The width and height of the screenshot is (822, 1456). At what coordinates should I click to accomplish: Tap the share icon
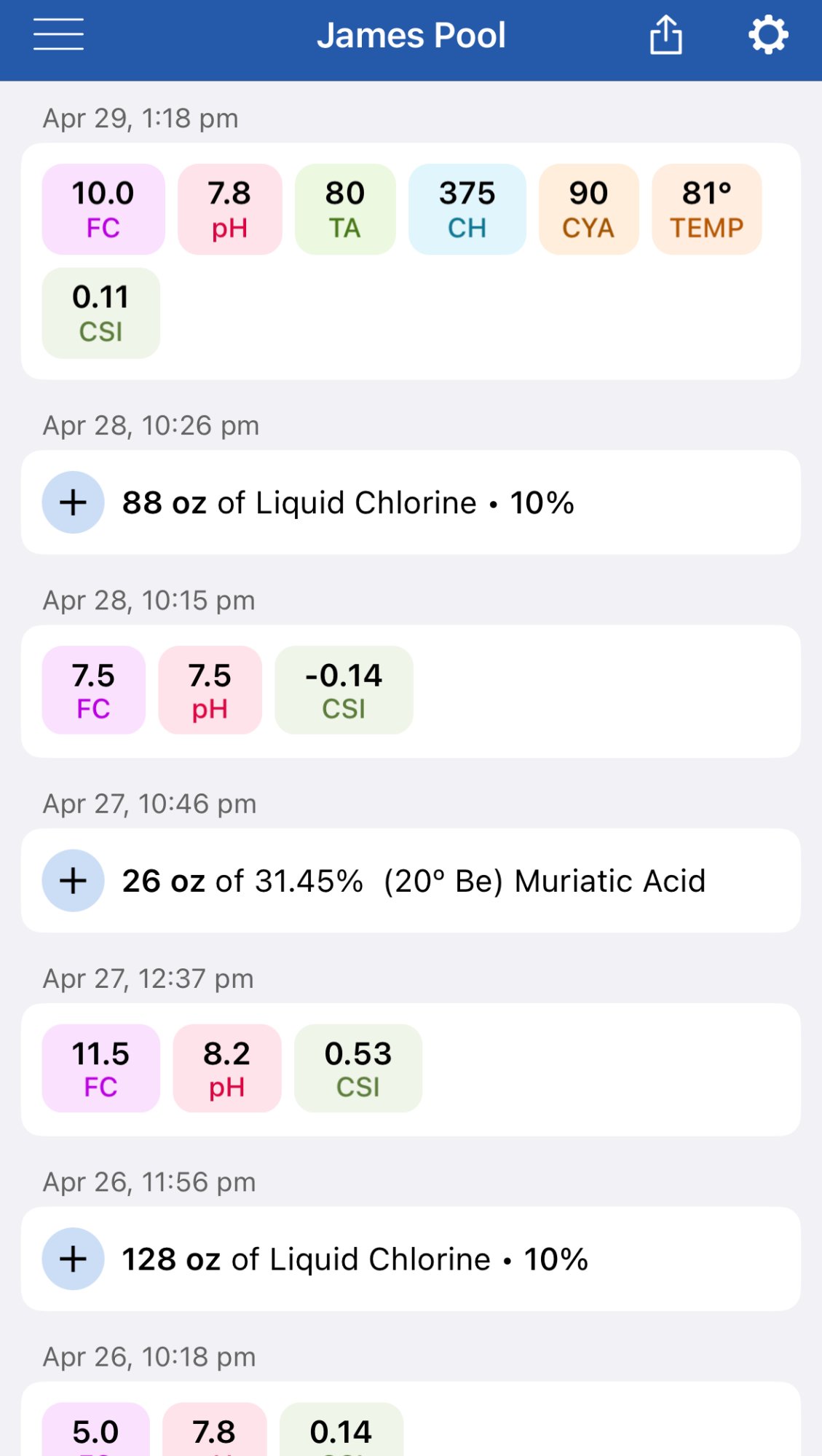[x=666, y=35]
